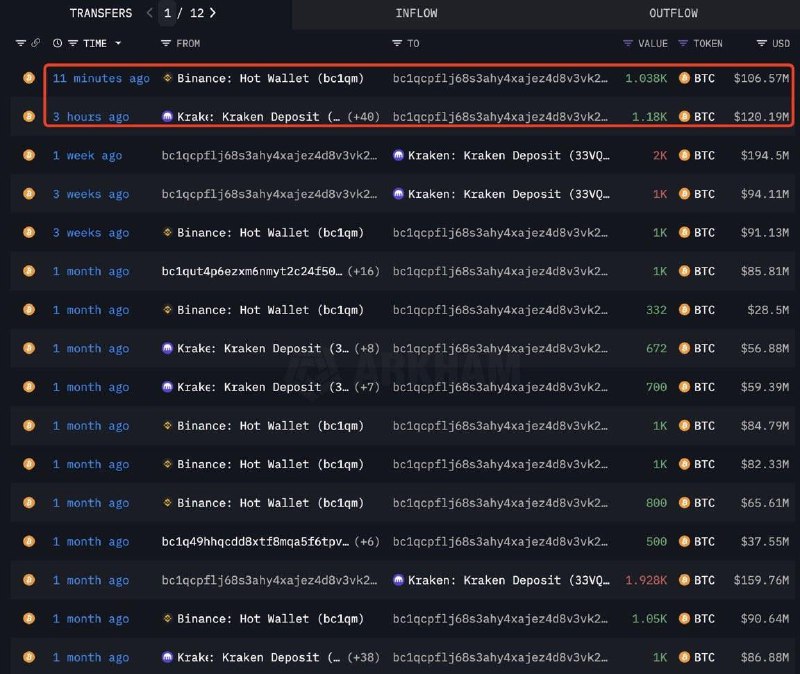800x674 pixels.
Task: Go to next transfers page arrow
Action: tap(213, 13)
